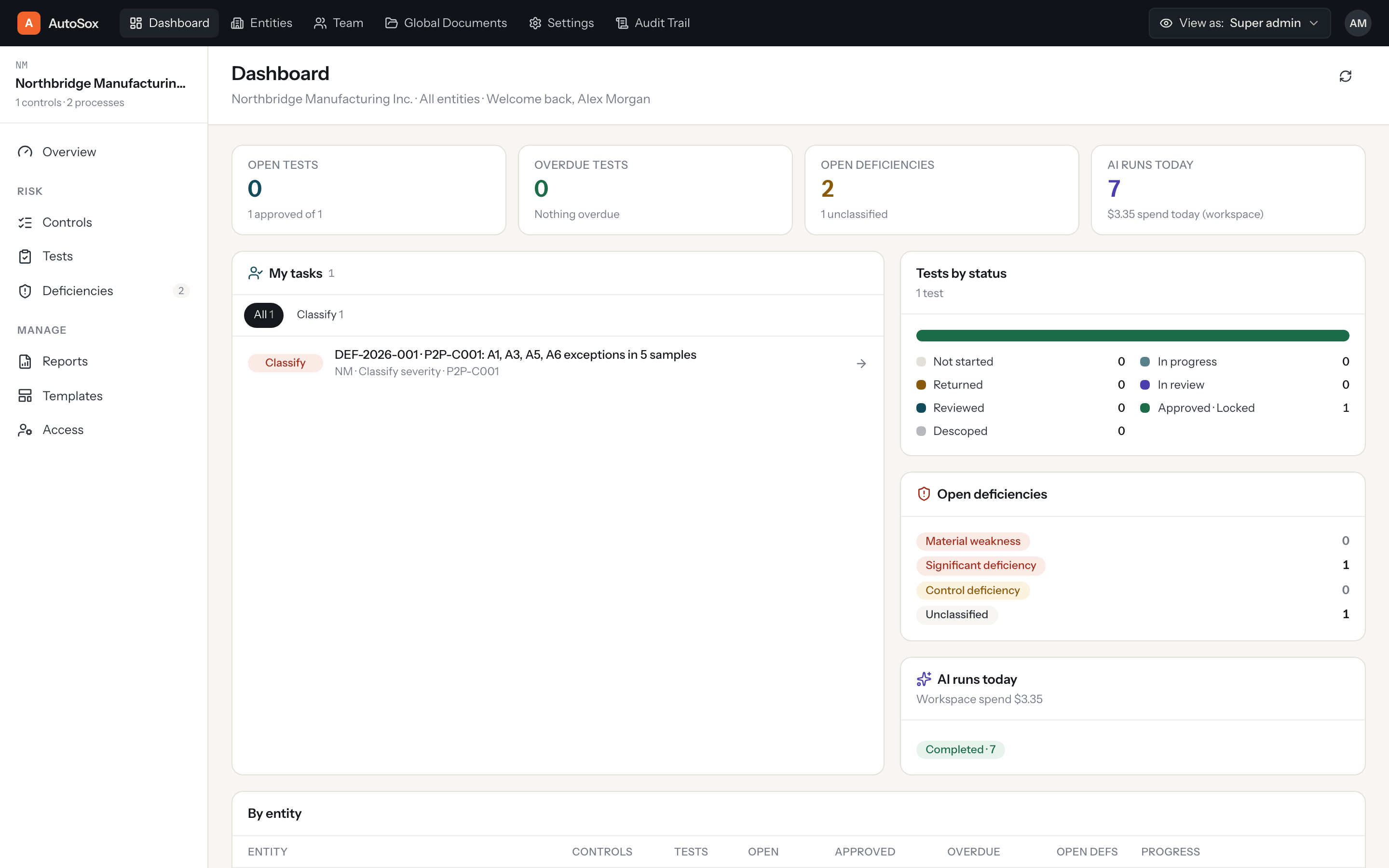Click the Workspace spend $3.35 text
The height and width of the screenshot is (868, 1389).
tap(979, 699)
